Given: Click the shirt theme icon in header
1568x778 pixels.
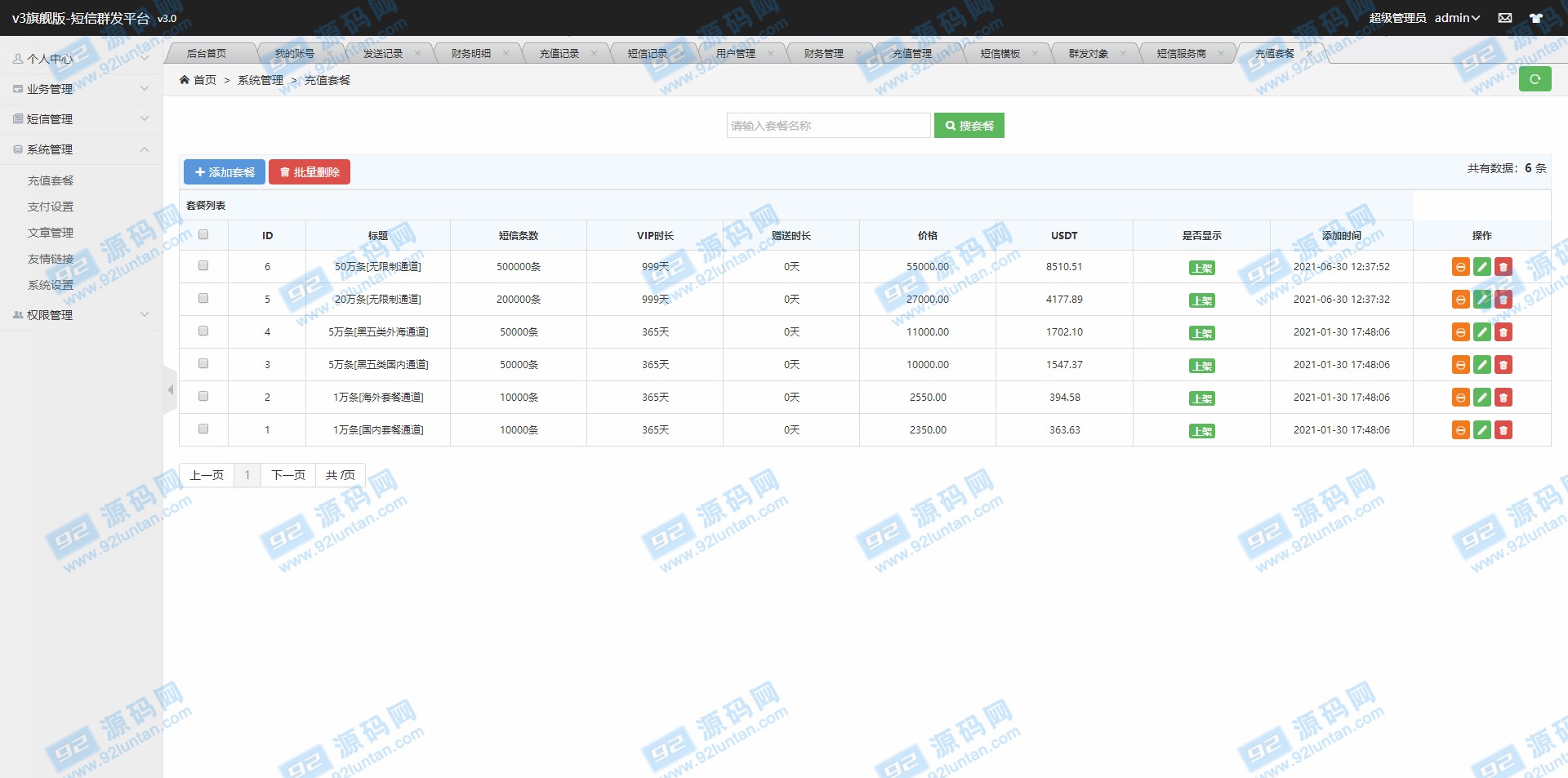Looking at the screenshot, I should 1536,18.
